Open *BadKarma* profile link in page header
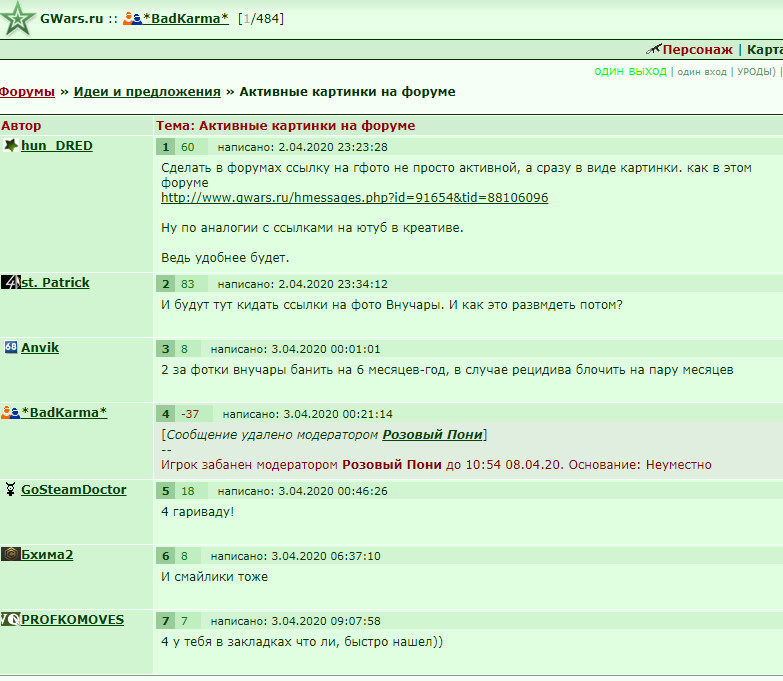 (185, 18)
